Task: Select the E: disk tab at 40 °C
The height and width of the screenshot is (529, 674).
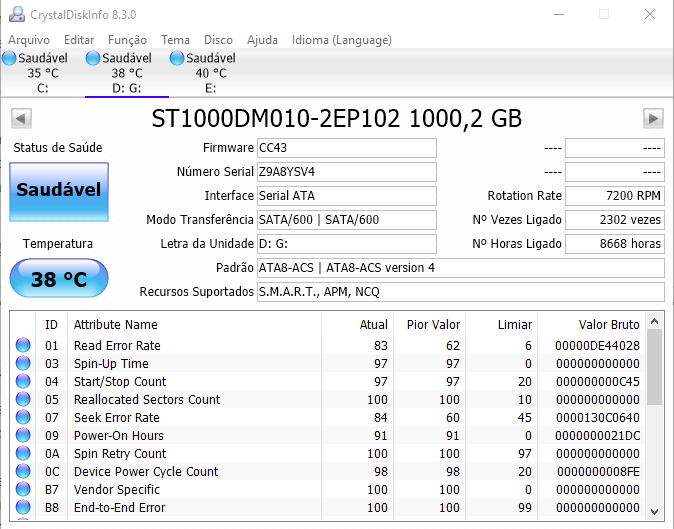Action: (211, 73)
